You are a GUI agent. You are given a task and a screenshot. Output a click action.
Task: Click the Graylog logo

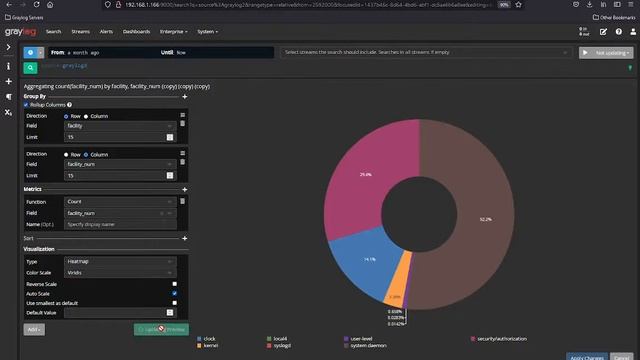coord(20,32)
